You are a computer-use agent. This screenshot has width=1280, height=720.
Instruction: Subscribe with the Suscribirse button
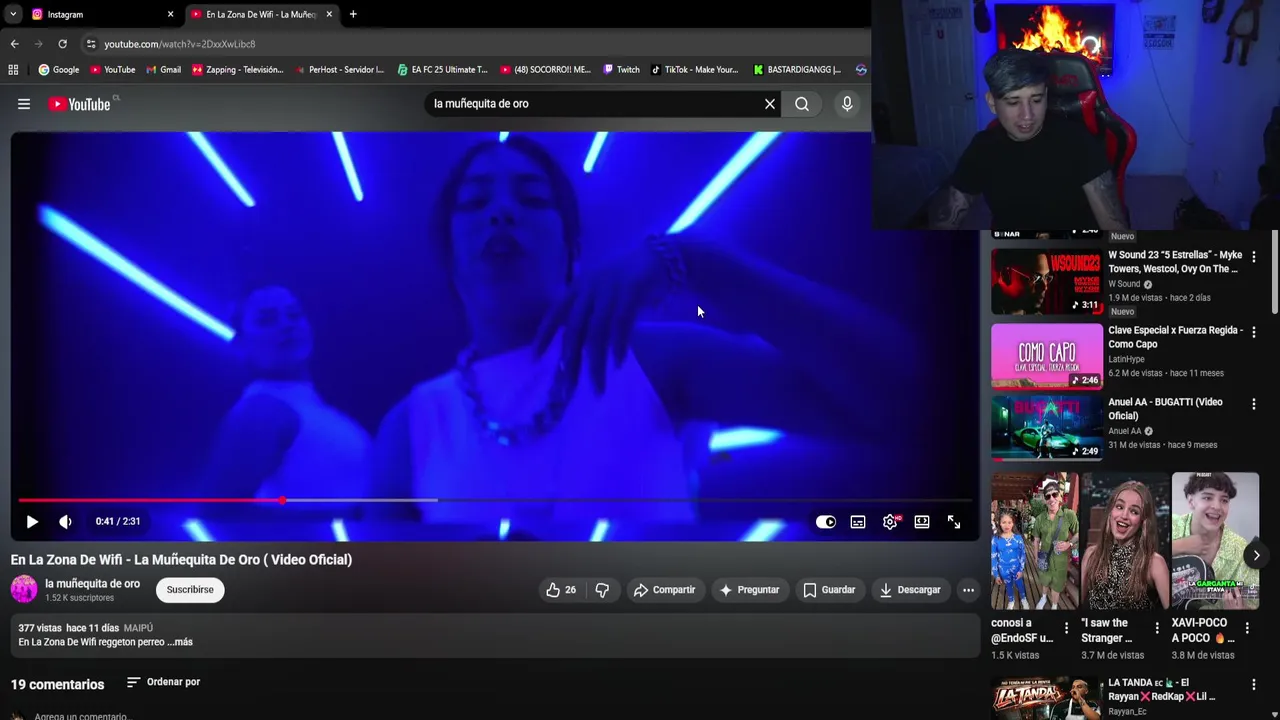click(190, 590)
